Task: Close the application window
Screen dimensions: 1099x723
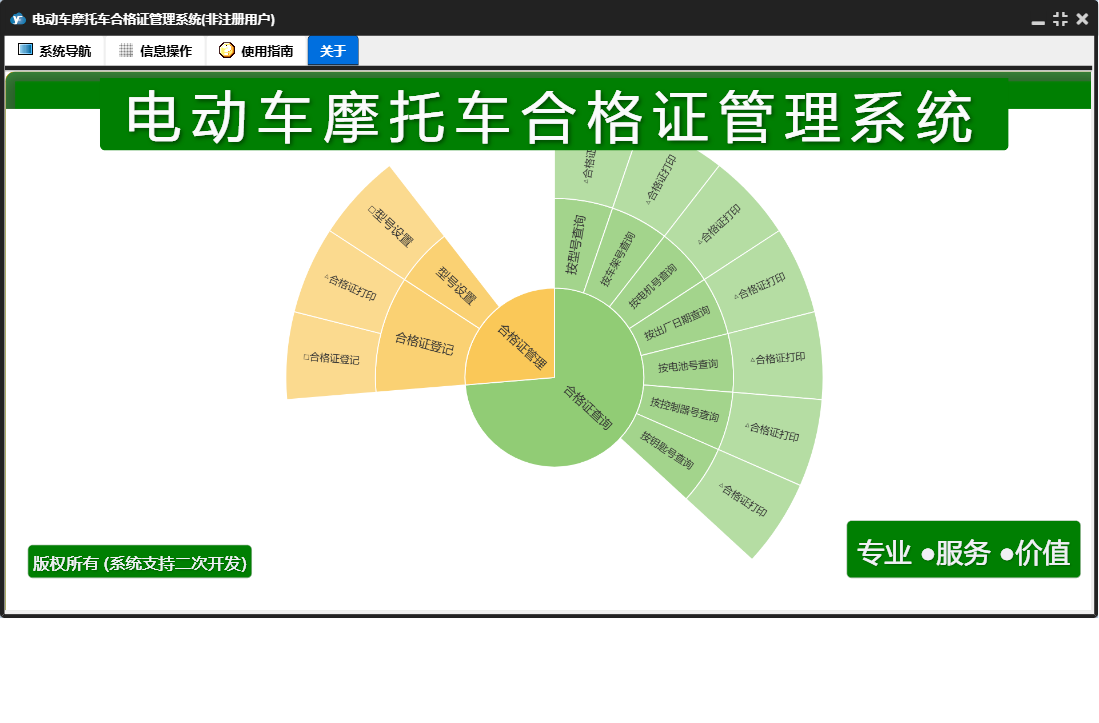Action: [1082, 20]
